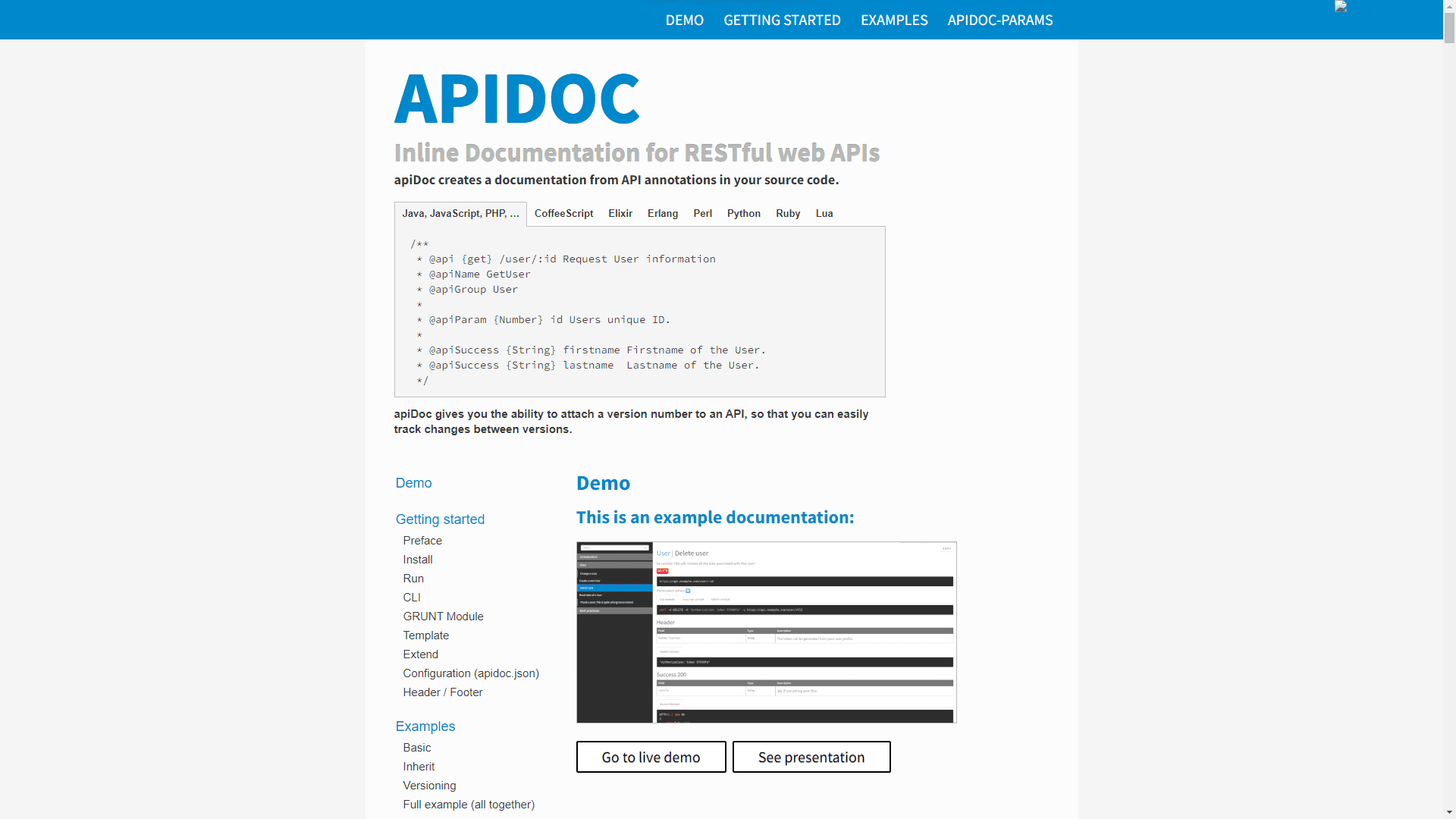Switch to the CoffeeScript code example tab
1456x819 pixels.
click(x=563, y=214)
